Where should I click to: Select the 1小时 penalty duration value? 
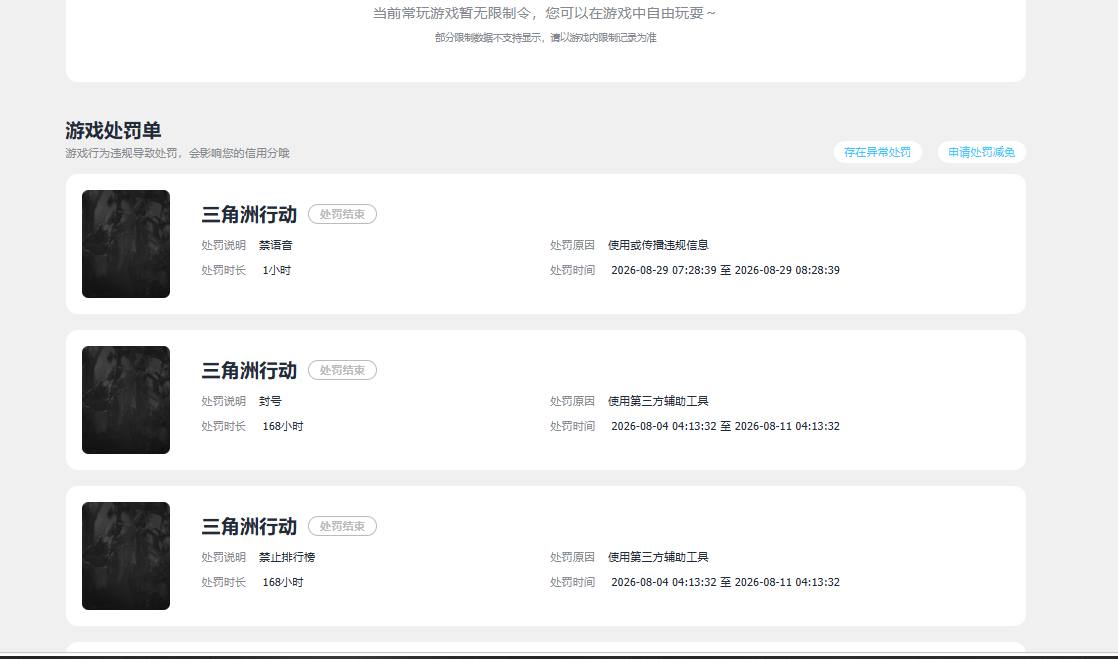pos(277,270)
